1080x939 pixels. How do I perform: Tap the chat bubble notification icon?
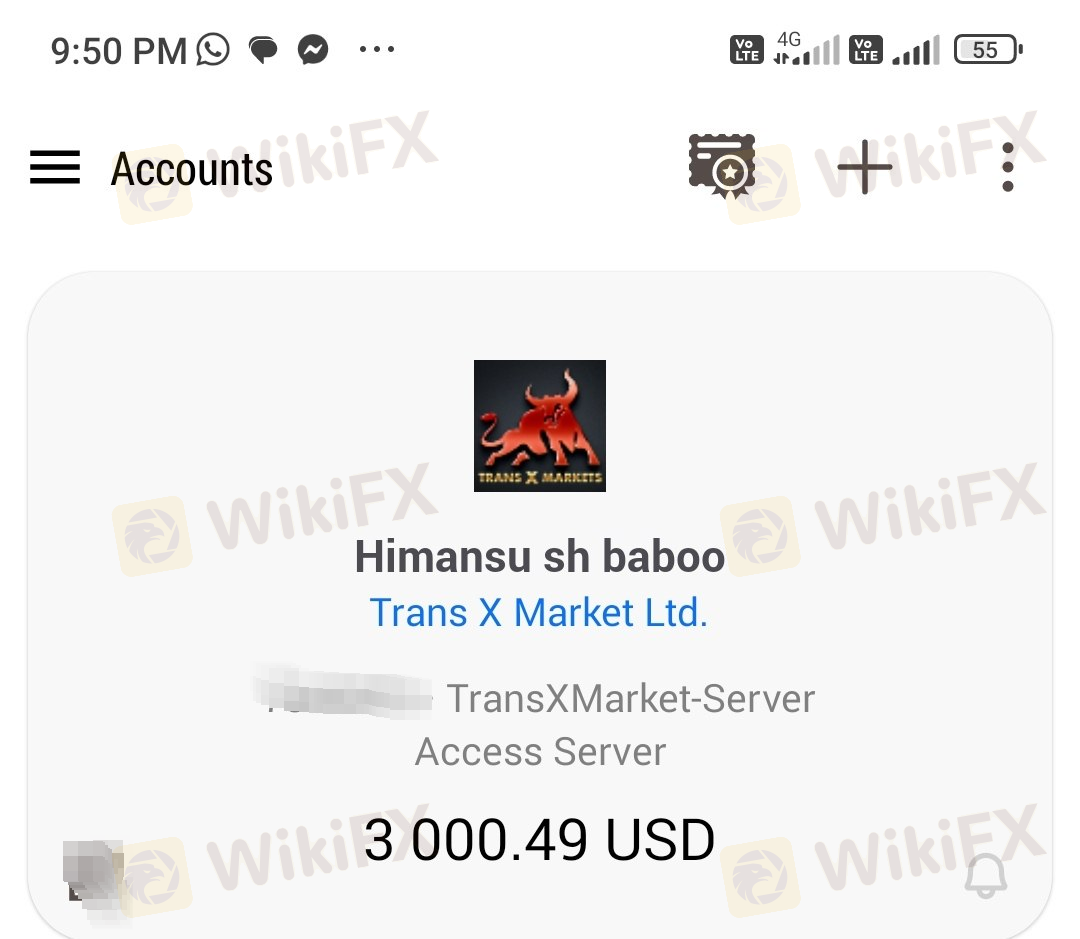click(x=263, y=50)
